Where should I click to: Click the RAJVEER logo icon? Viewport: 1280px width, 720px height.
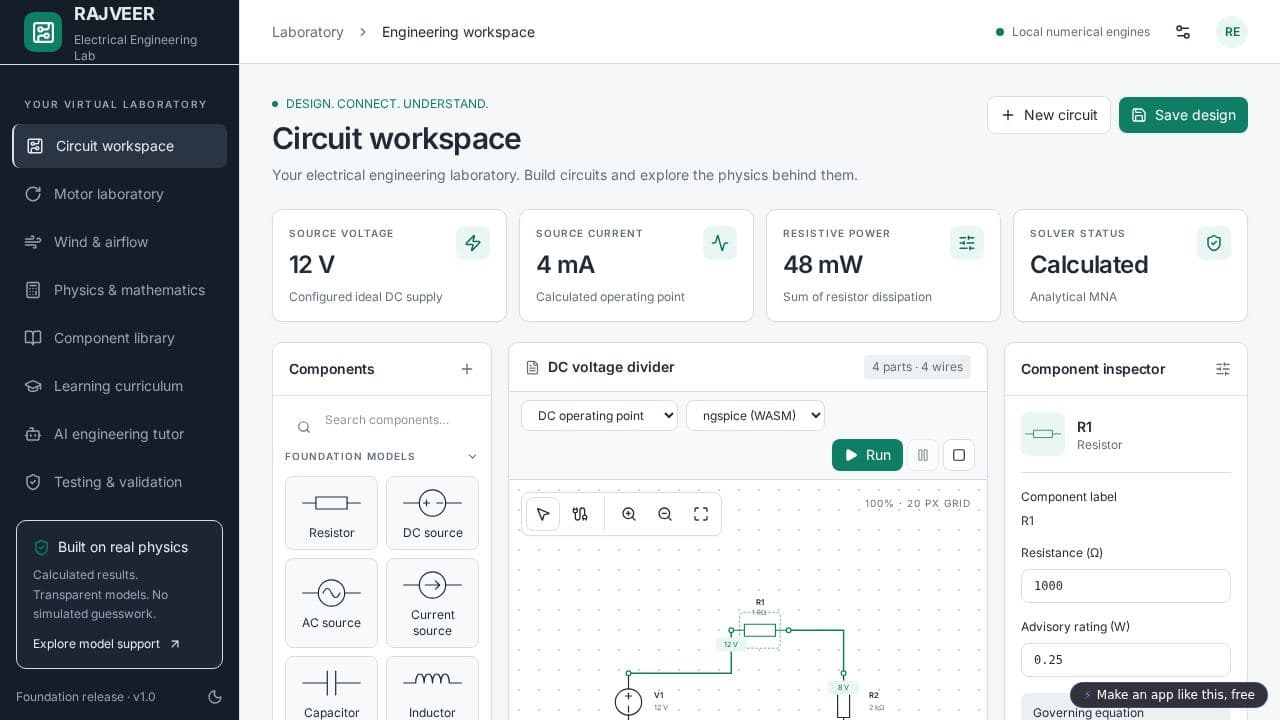point(43,32)
